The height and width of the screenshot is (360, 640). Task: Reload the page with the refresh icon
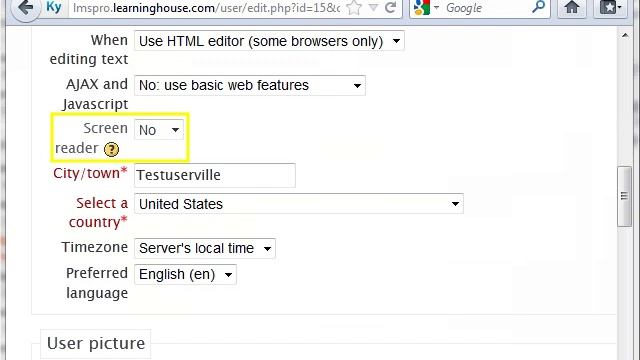click(x=391, y=7)
